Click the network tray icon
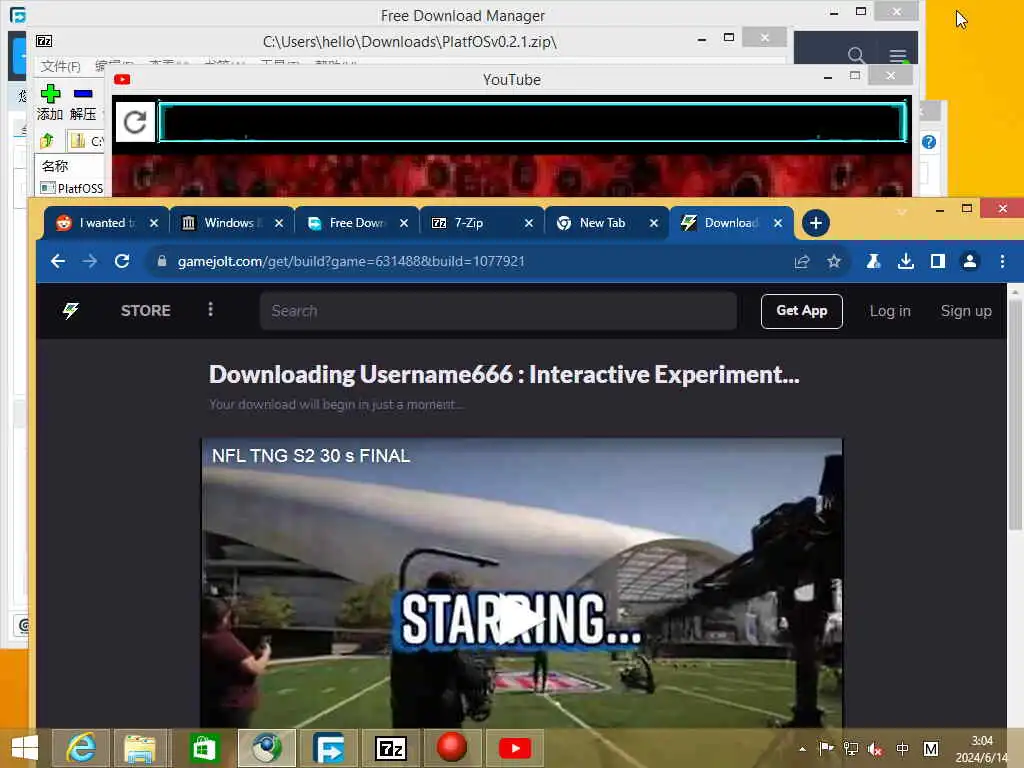 point(850,749)
